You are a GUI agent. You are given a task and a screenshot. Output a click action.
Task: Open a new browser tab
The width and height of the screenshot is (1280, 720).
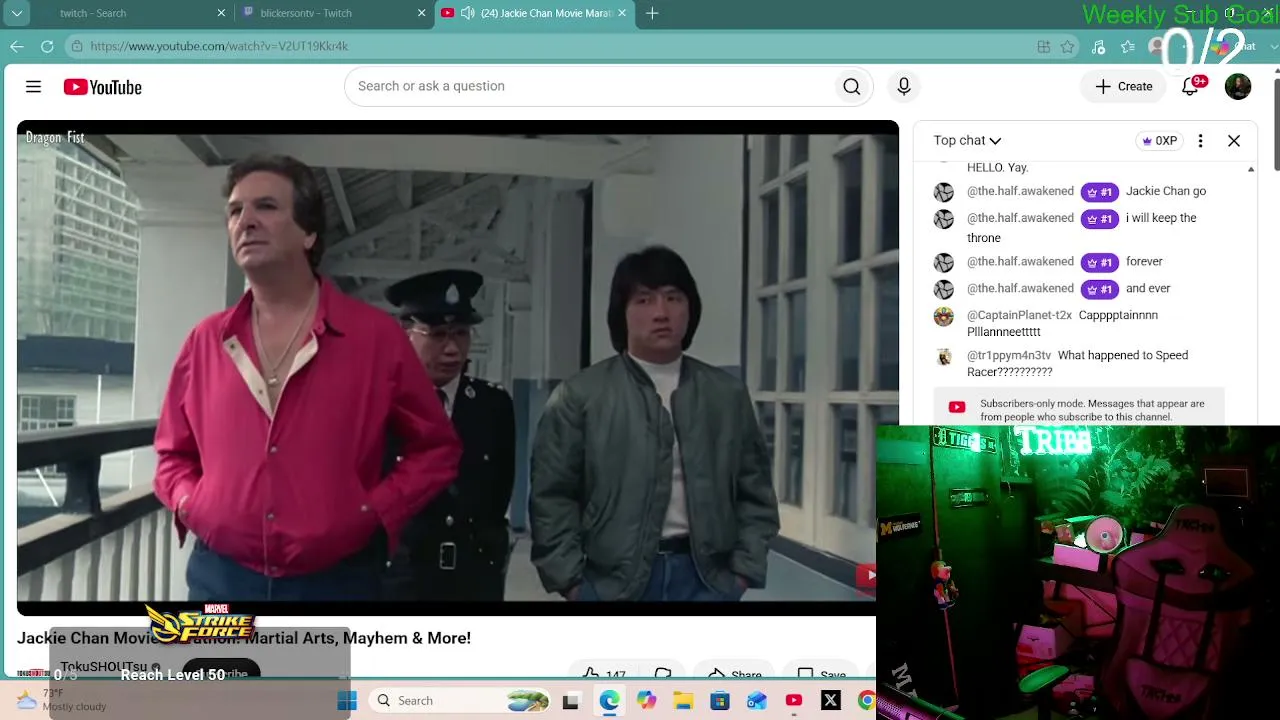(652, 13)
